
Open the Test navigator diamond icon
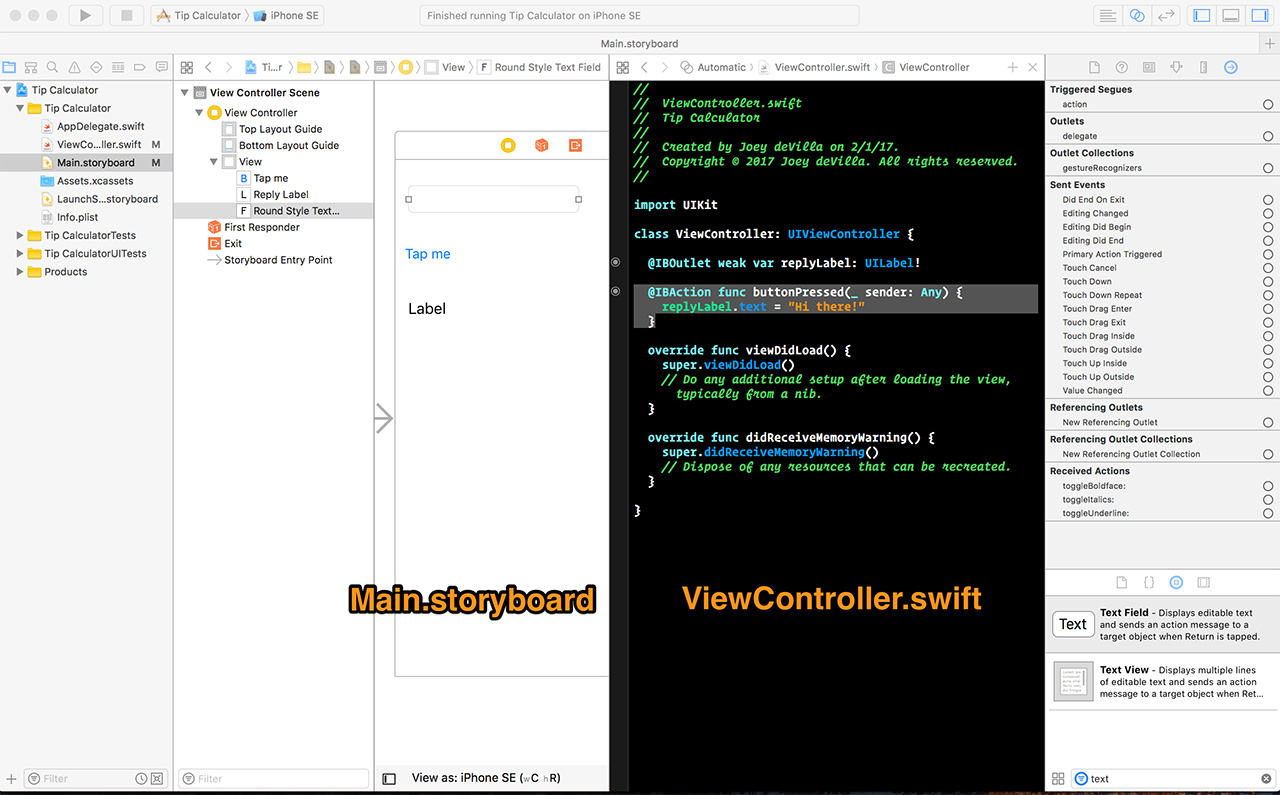tap(96, 67)
